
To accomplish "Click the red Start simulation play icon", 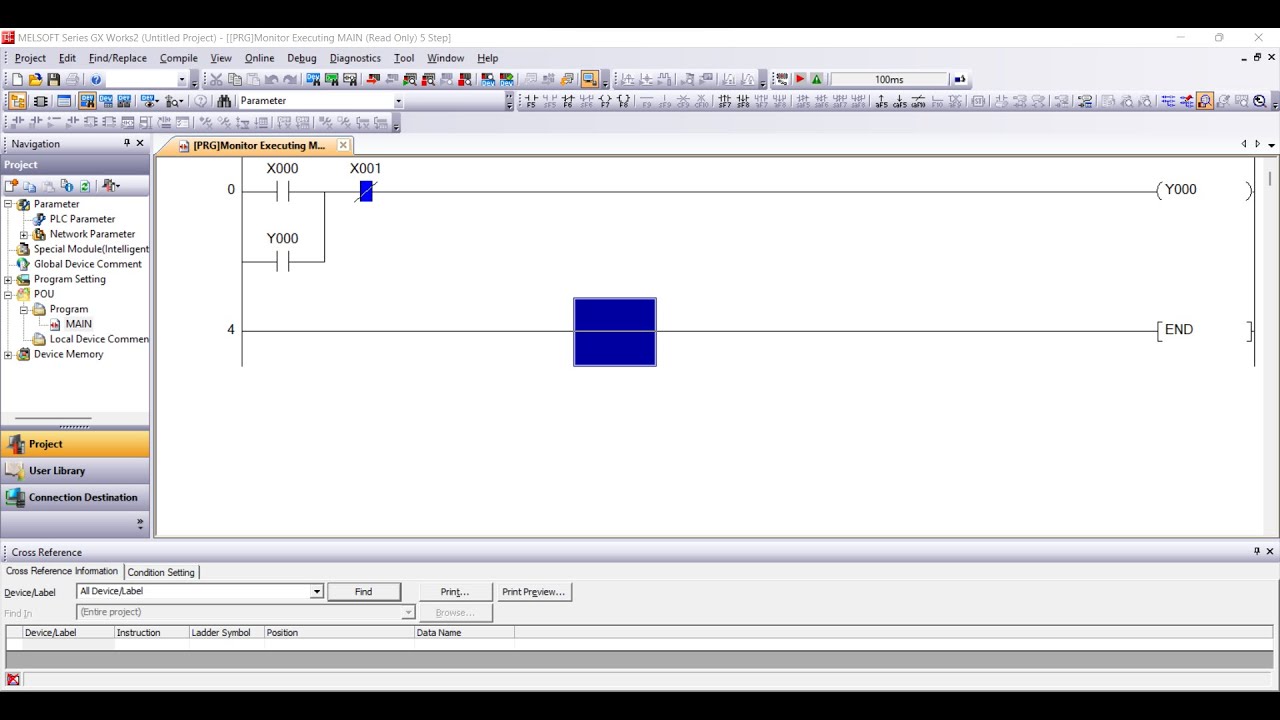I will (x=800, y=79).
